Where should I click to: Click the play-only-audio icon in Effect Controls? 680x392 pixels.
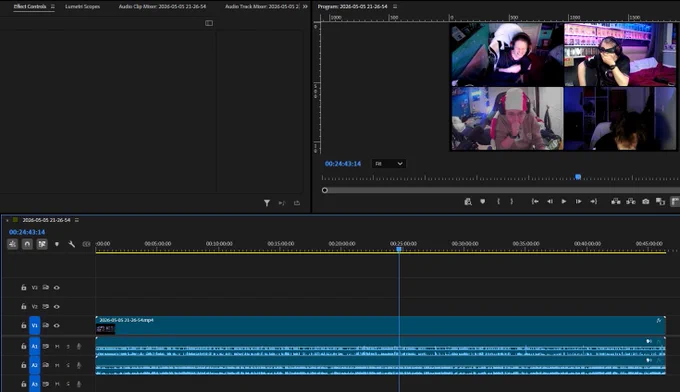pos(282,203)
